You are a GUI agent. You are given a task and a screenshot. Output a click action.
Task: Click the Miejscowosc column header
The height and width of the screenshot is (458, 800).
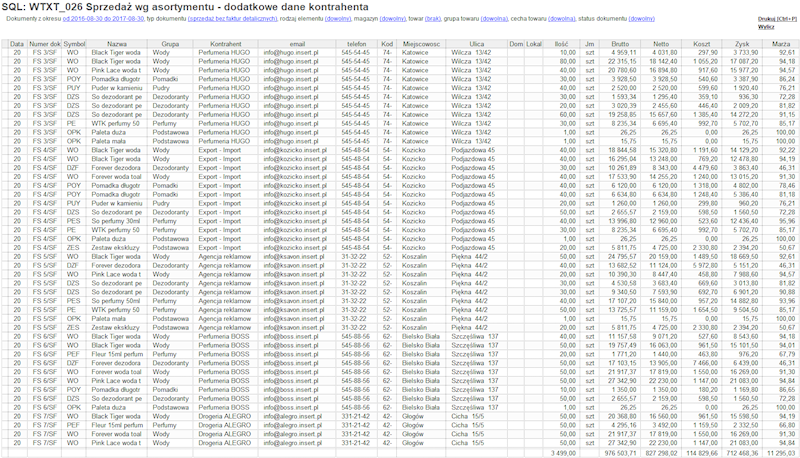421,44
